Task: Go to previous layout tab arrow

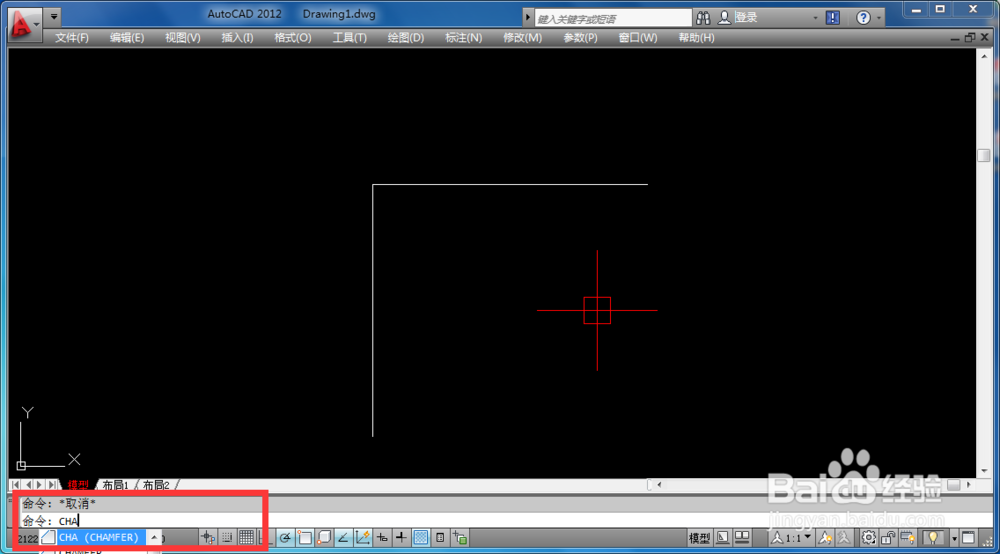Action: coord(28,485)
